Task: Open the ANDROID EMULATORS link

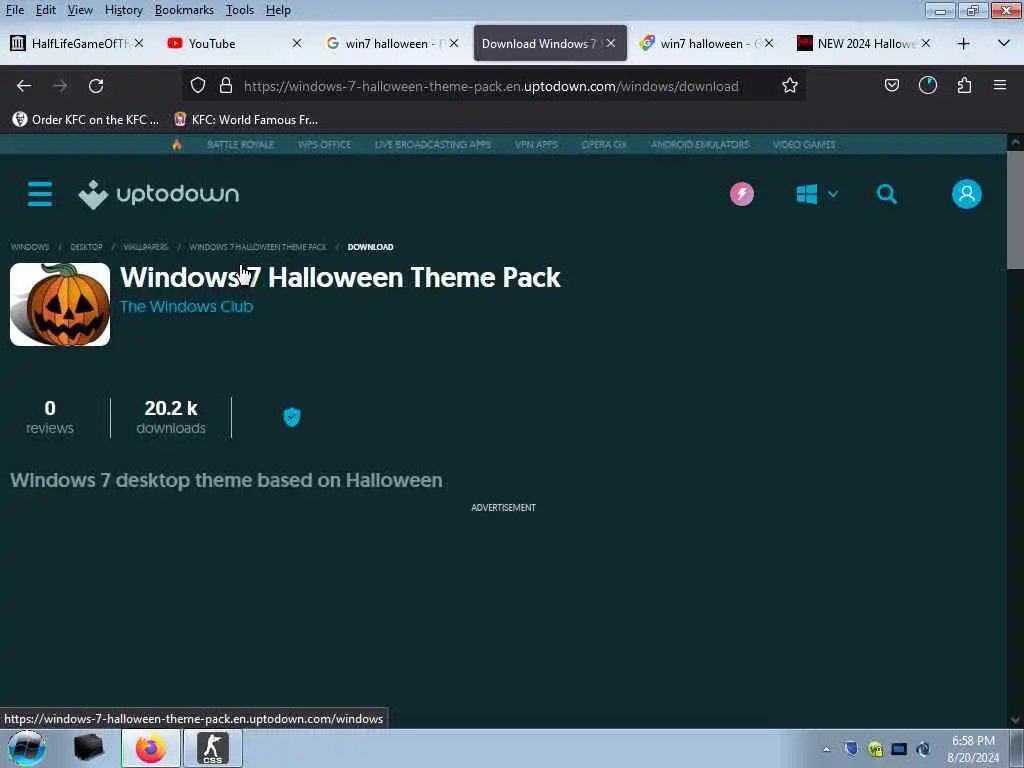Action: tap(700, 144)
